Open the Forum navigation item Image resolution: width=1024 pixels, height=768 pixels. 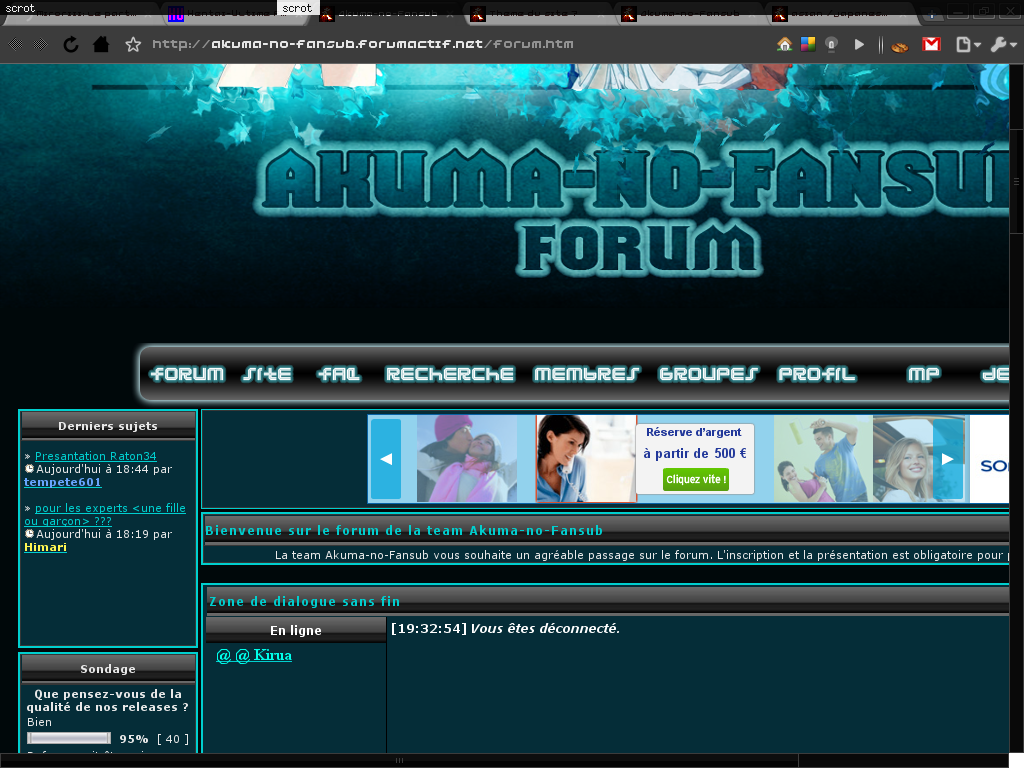tap(187, 374)
